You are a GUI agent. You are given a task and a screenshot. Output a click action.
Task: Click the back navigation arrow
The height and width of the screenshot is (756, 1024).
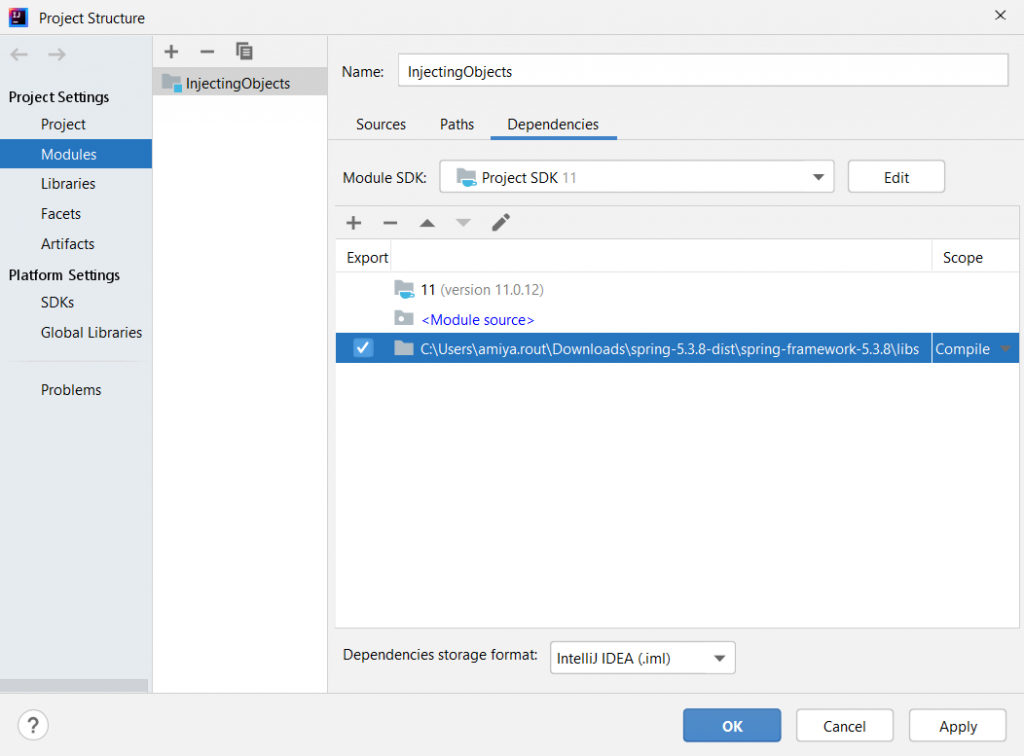click(x=19, y=54)
